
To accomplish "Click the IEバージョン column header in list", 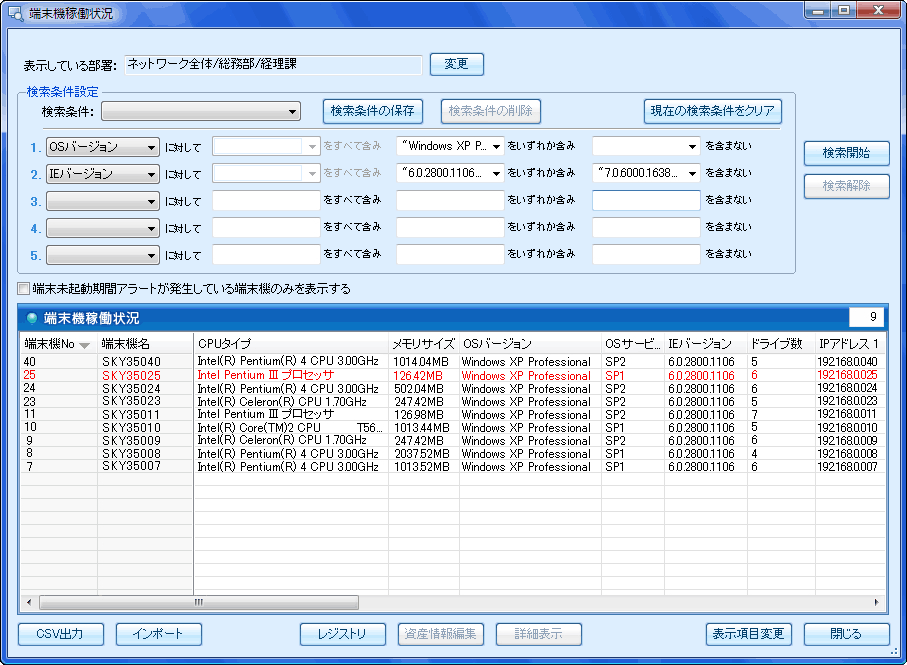I will point(706,344).
